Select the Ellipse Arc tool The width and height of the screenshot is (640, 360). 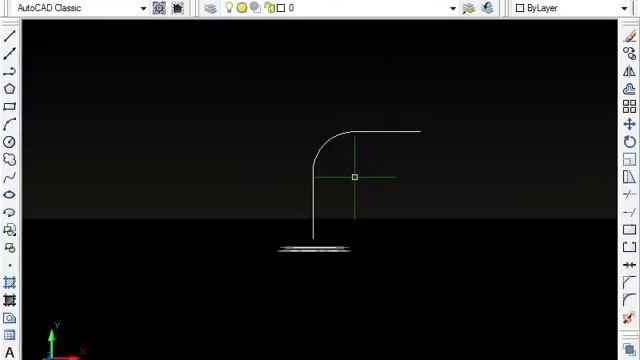pyautogui.click(x=9, y=212)
